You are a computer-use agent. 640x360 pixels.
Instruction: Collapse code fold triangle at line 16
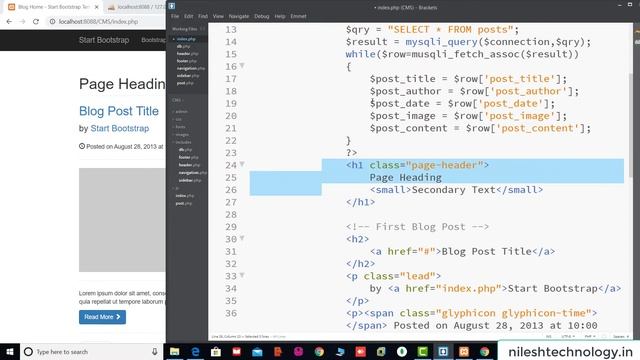(242, 65)
